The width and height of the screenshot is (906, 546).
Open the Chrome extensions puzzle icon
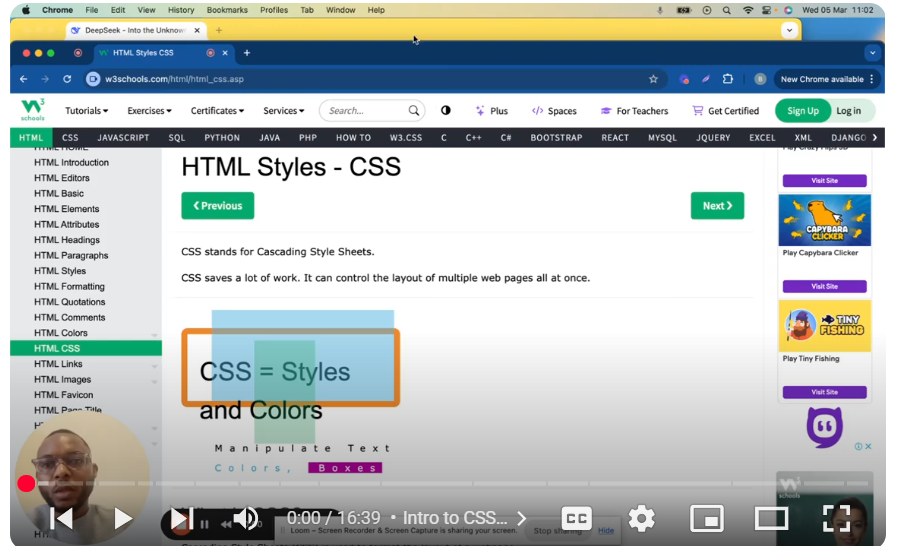click(x=728, y=79)
